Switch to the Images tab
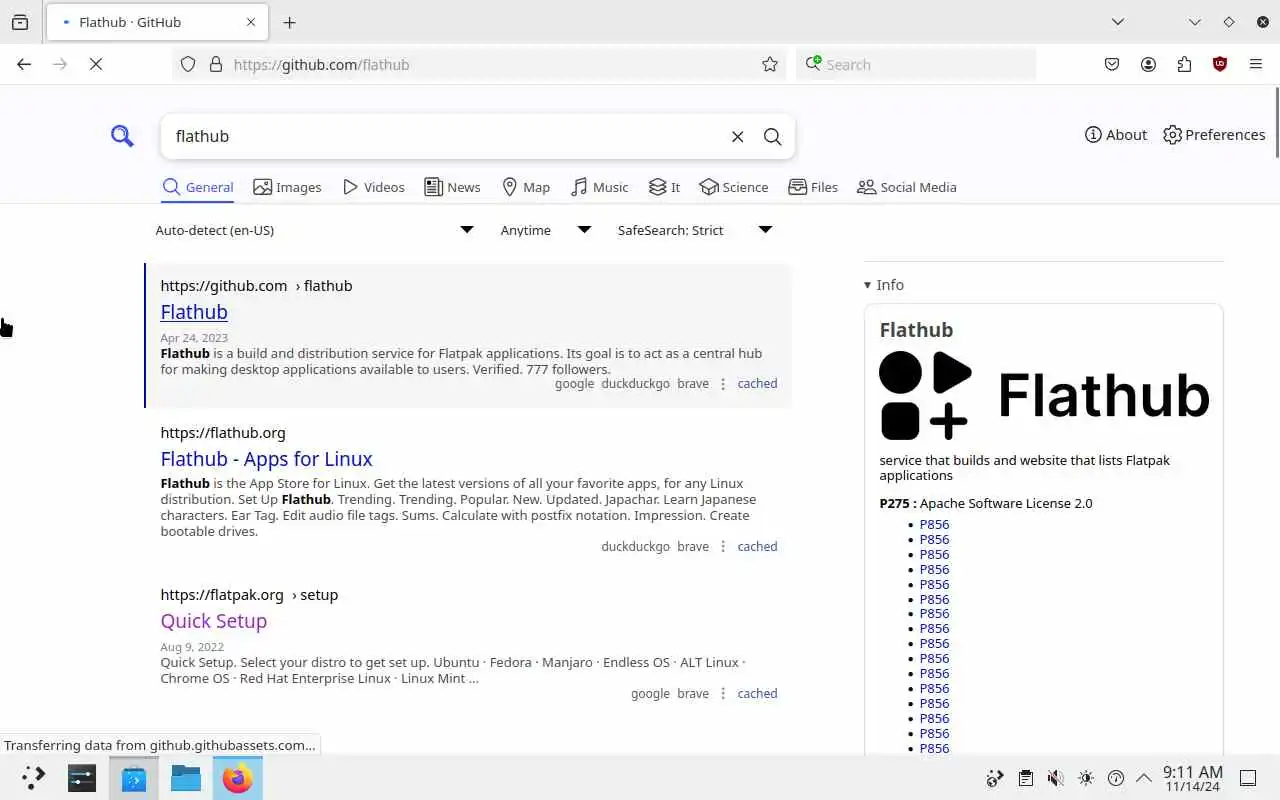 287,187
